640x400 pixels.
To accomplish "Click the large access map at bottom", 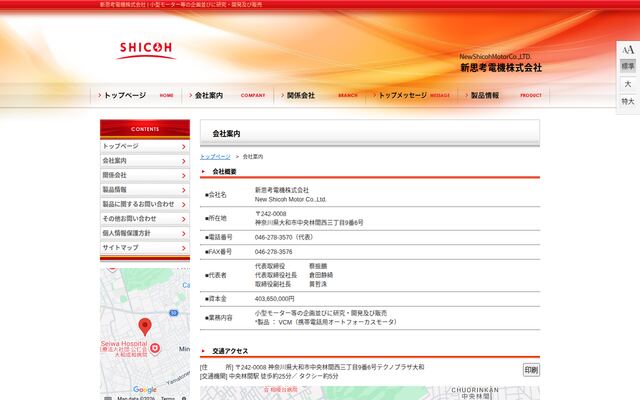I will (x=370, y=393).
